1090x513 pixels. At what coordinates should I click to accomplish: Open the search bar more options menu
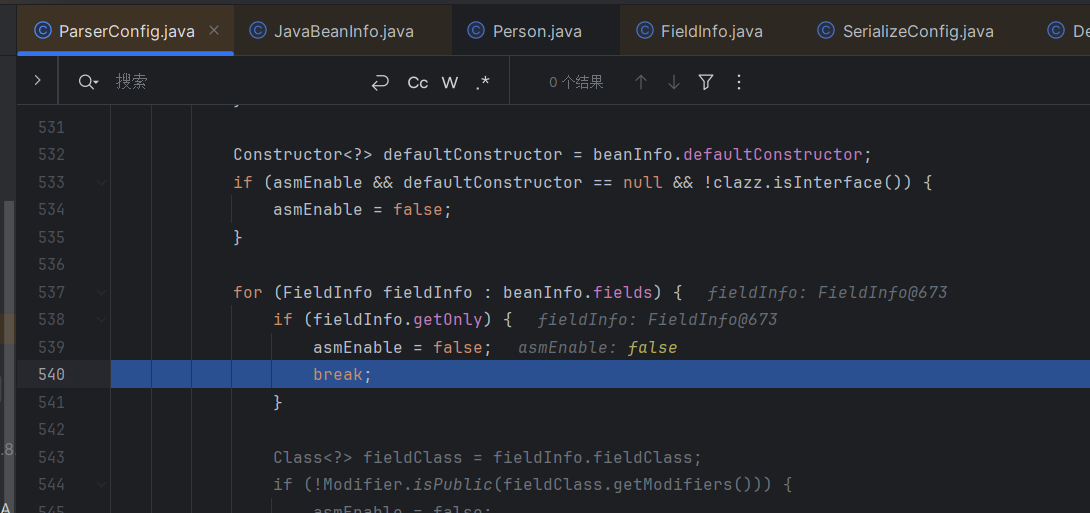(x=739, y=83)
